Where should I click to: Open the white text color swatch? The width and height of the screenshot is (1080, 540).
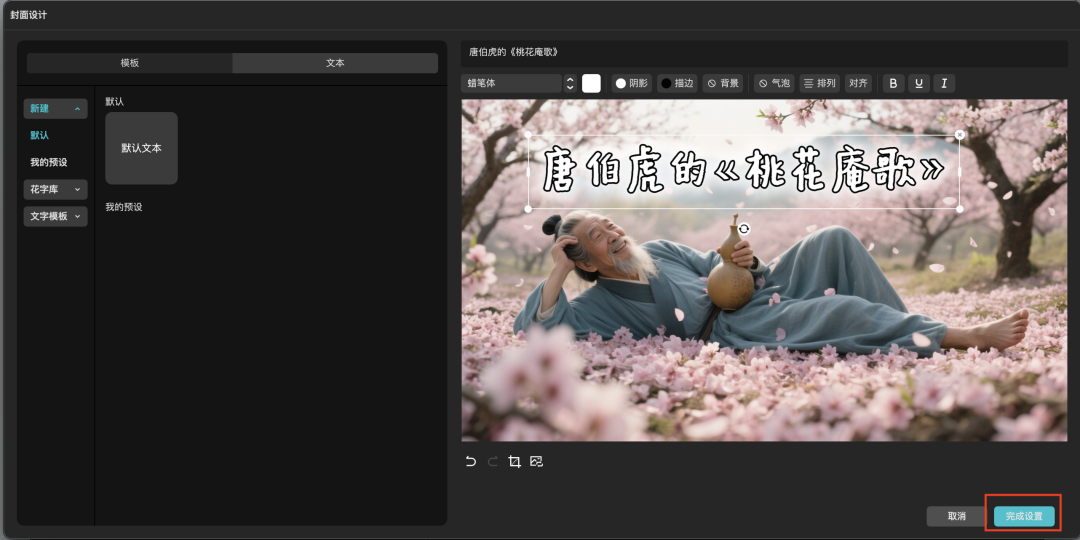pyautogui.click(x=591, y=83)
